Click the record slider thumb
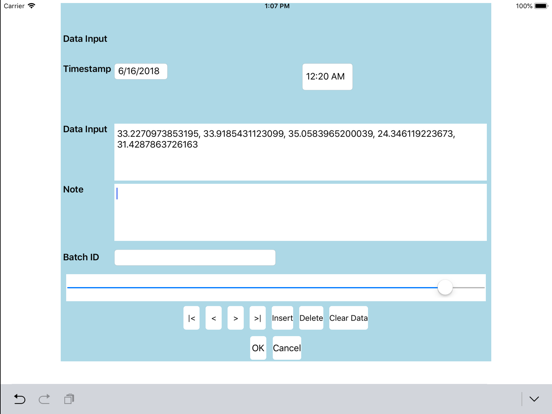 [x=445, y=288]
